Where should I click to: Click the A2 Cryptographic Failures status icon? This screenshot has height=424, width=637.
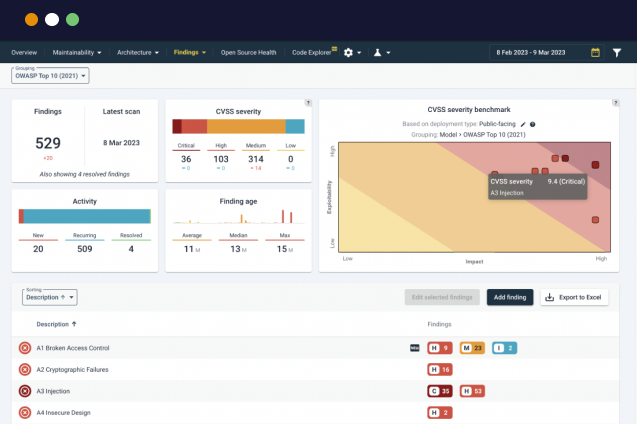click(x=25, y=370)
